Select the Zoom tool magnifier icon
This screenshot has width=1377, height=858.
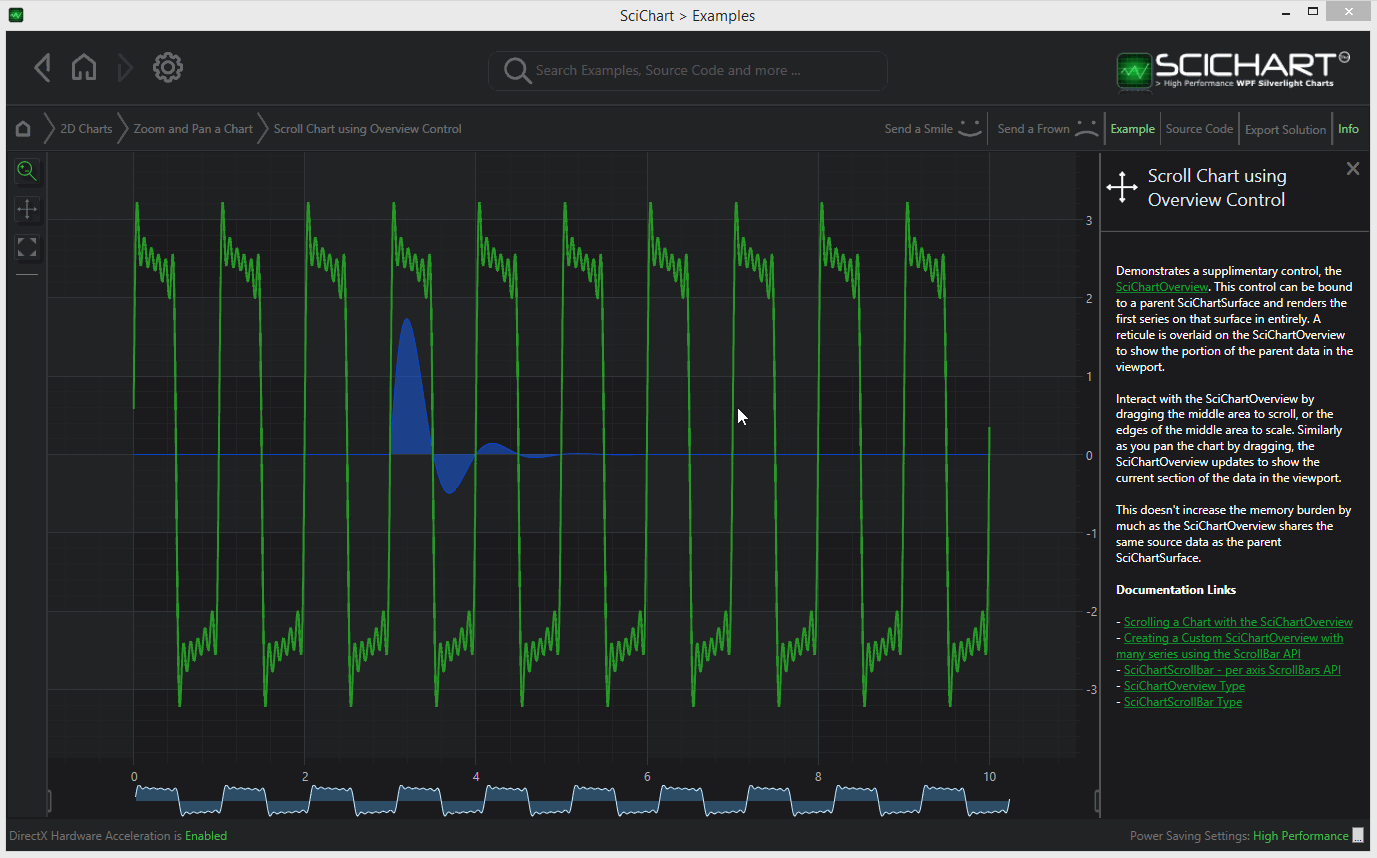pos(26,170)
